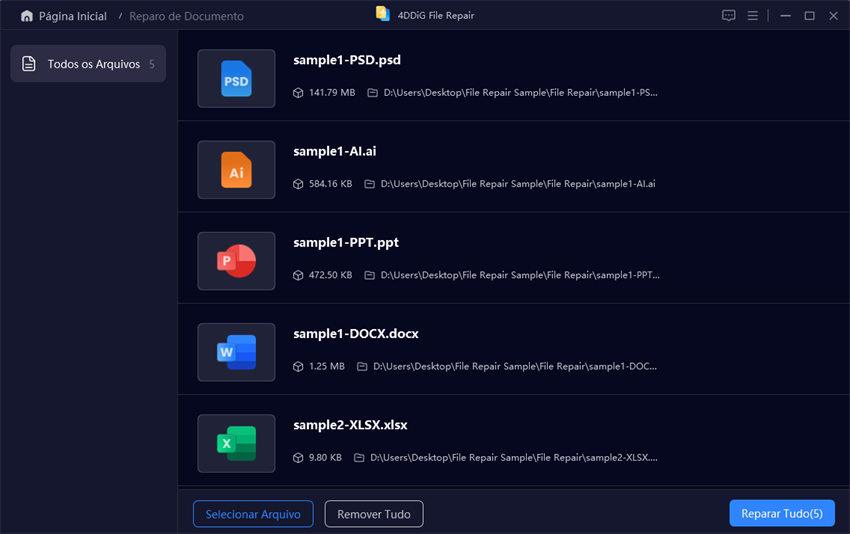Click the Remover Tudo button

pos(374,514)
